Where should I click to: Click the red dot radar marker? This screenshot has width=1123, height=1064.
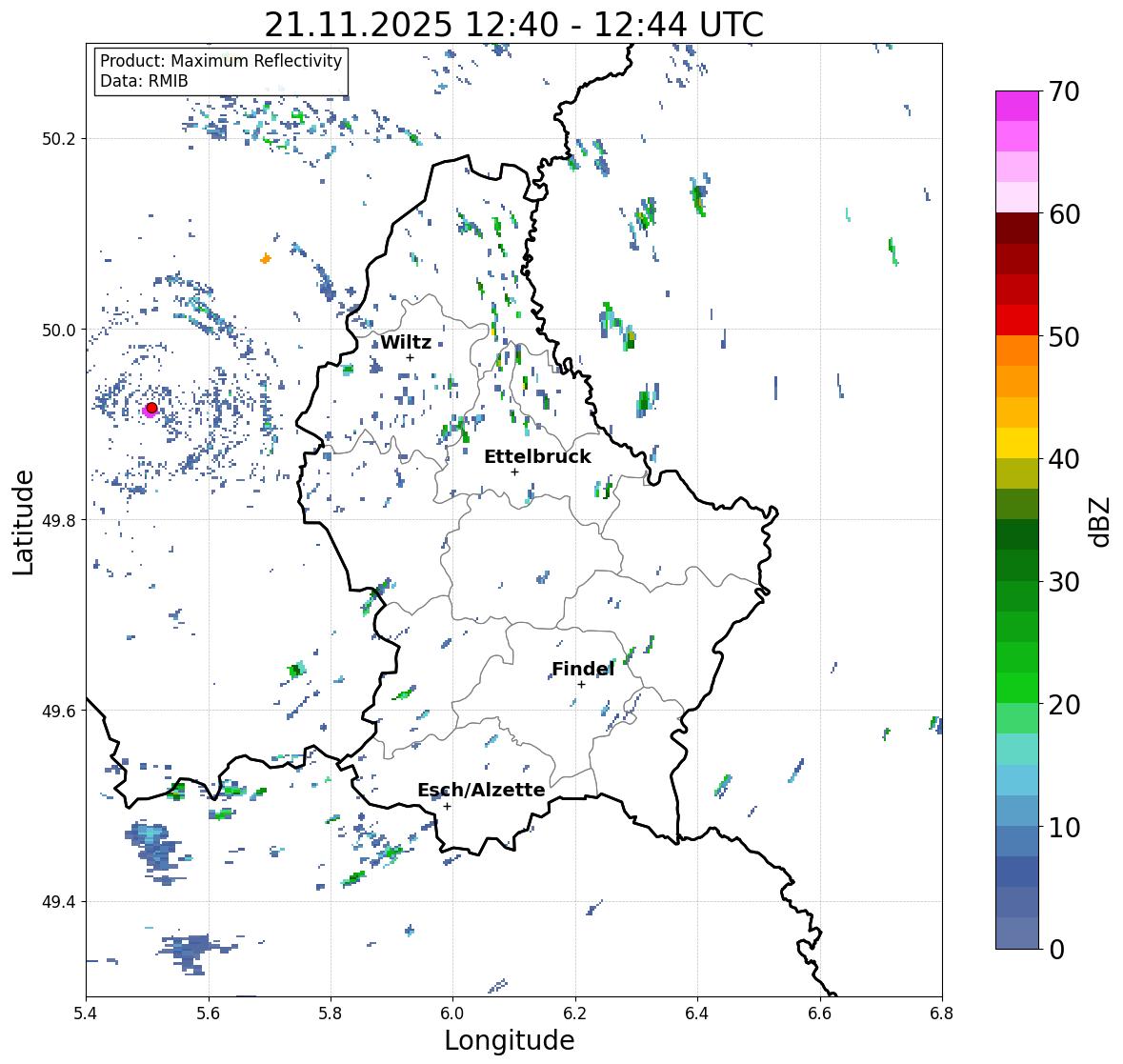point(151,408)
